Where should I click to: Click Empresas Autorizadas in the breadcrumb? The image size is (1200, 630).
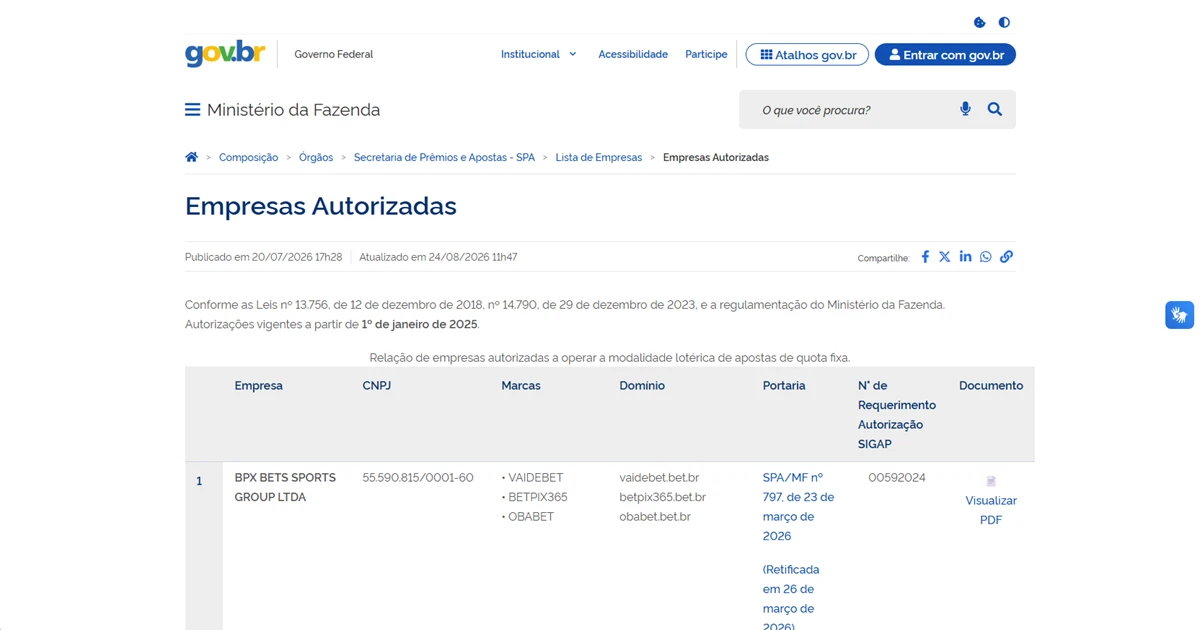point(716,157)
